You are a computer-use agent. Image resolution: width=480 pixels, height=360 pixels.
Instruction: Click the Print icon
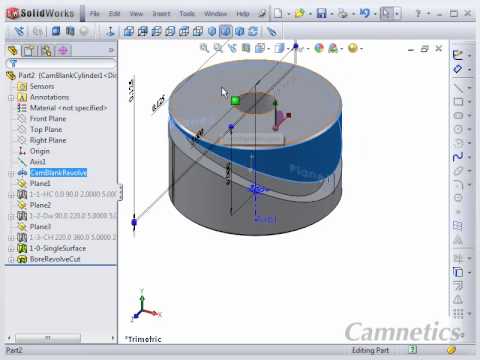(x=342, y=13)
